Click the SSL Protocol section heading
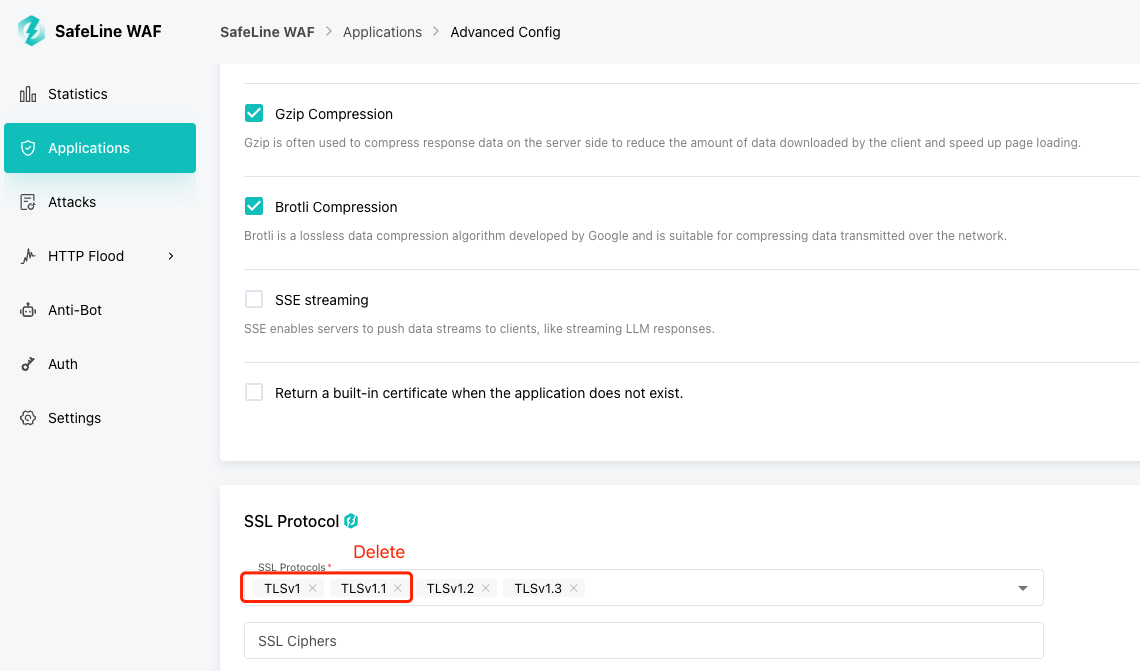This screenshot has width=1140, height=671. [x=292, y=521]
